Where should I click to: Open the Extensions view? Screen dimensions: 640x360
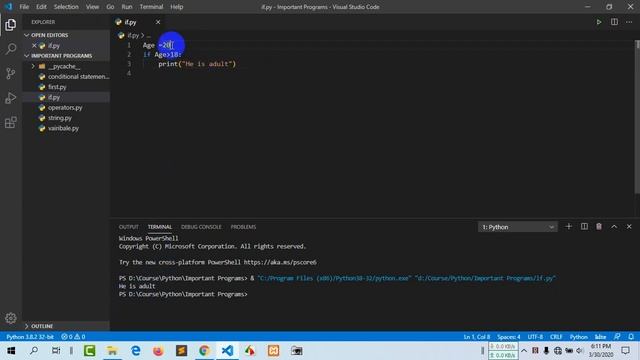11,122
